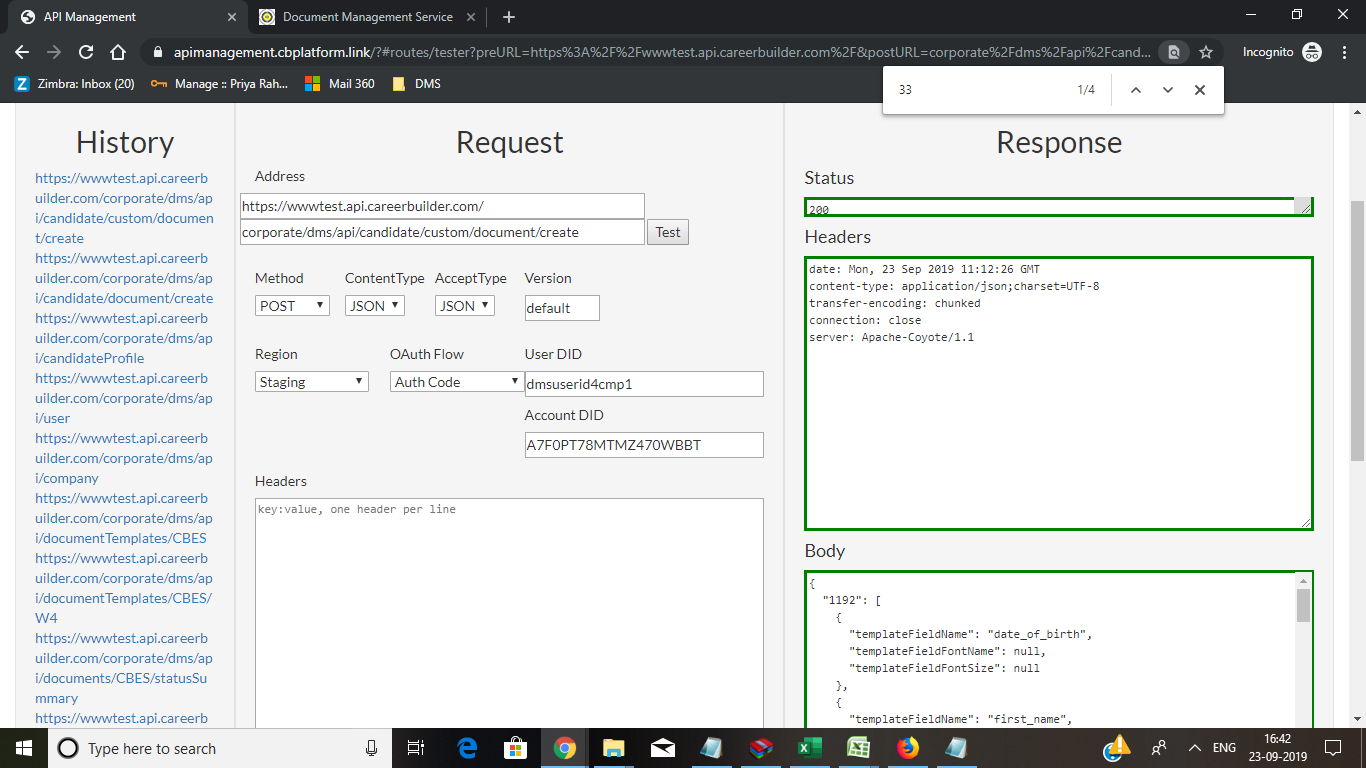Open the Region Staging dropdown
This screenshot has height=768, width=1366.
pyautogui.click(x=312, y=382)
